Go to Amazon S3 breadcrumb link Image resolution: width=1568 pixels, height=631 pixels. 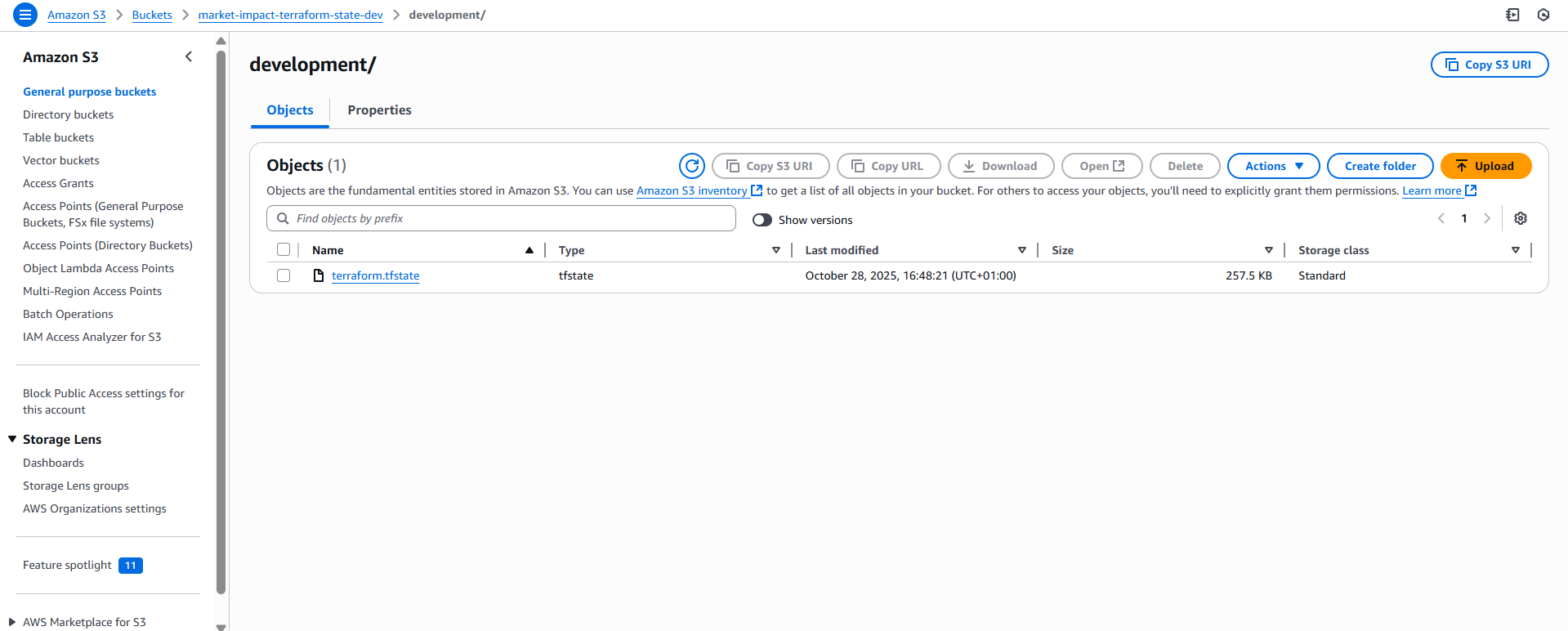pyautogui.click(x=77, y=15)
